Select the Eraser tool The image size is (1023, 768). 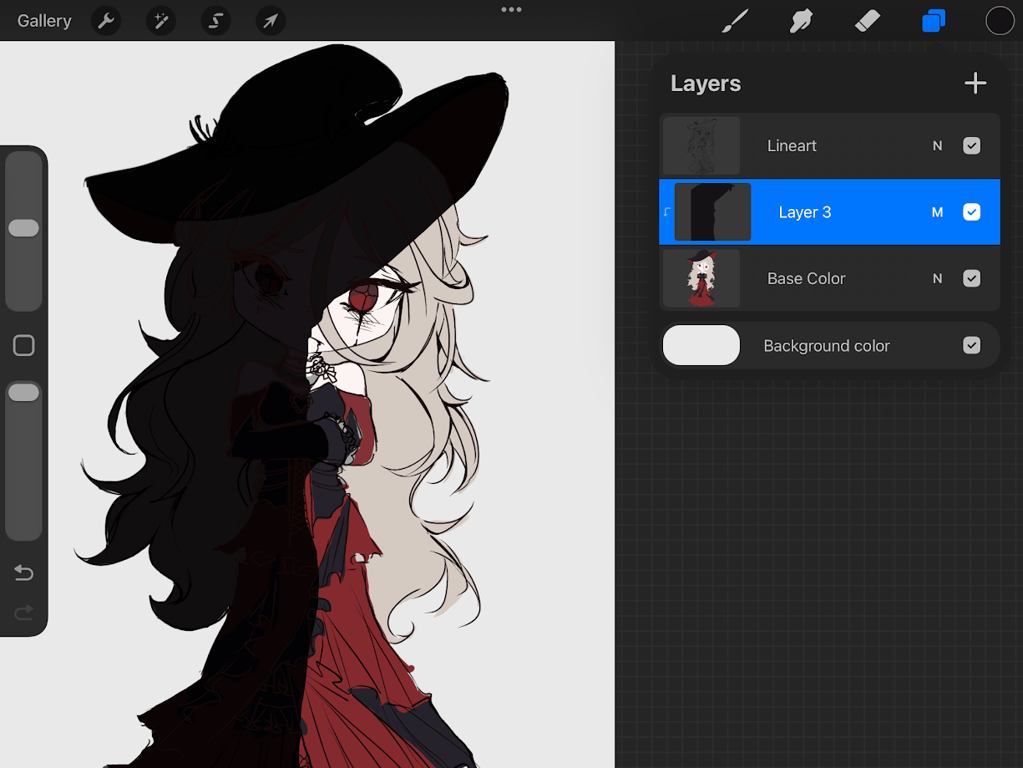(x=867, y=21)
